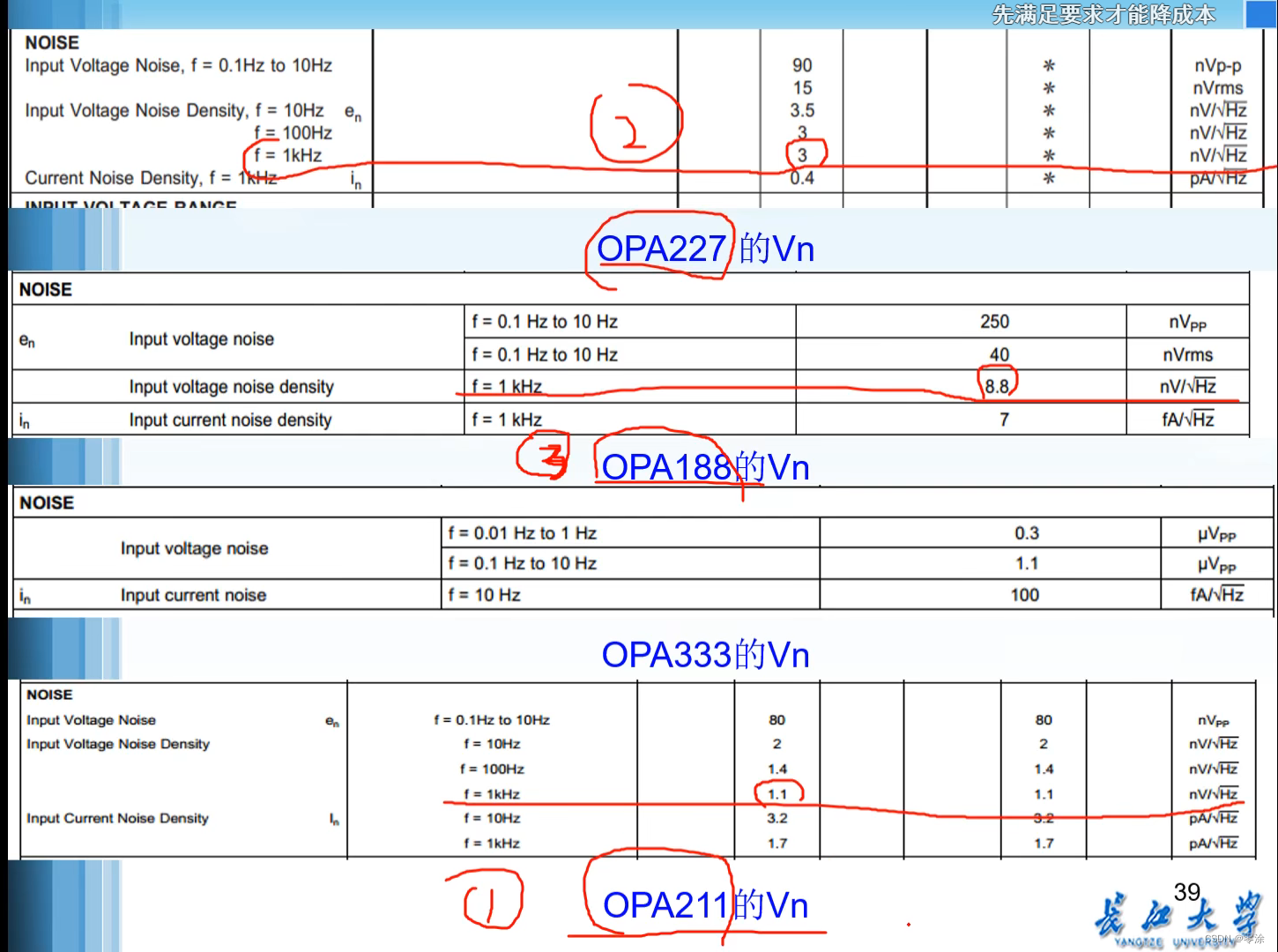The height and width of the screenshot is (952, 1278).
Task: Select "Input Voltage Noise, f = 0.1Hz to 10Hz" row label
Action: 178,65
